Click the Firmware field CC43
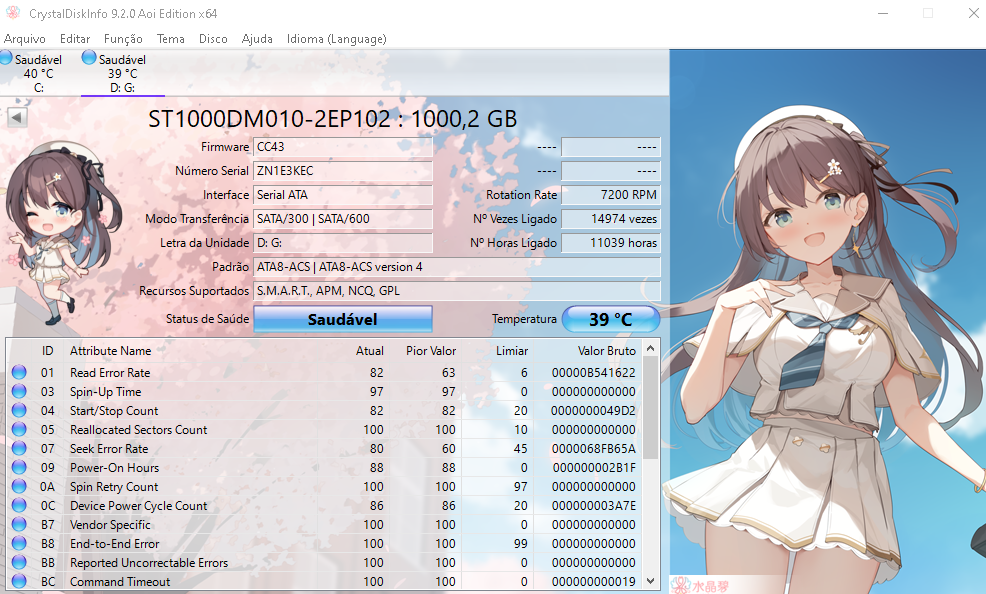The image size is (986, 594). (x=343, y=147)
